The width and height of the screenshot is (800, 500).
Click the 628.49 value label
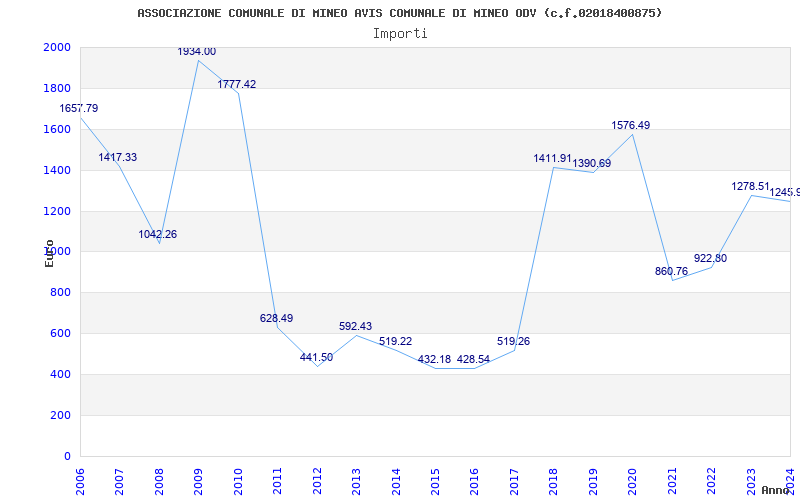[x=276, y=318]
